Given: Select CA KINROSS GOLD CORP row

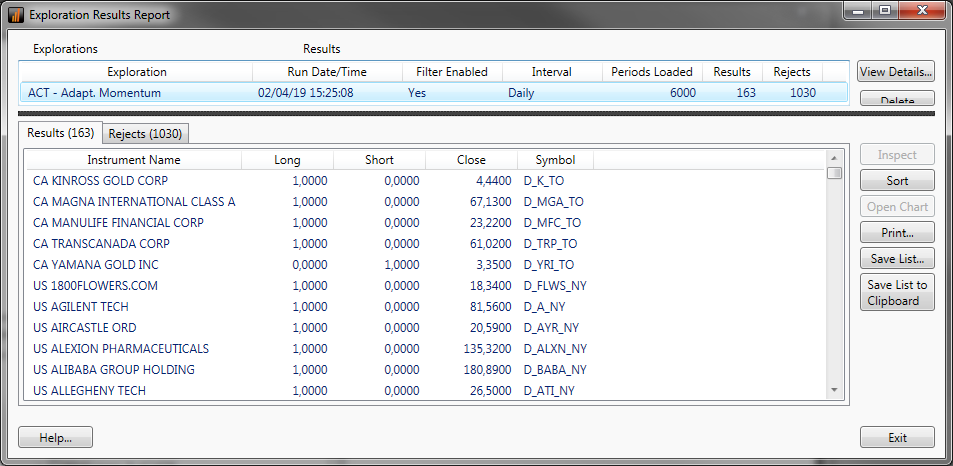Looking at the screenshot, I should pos(425,180).
